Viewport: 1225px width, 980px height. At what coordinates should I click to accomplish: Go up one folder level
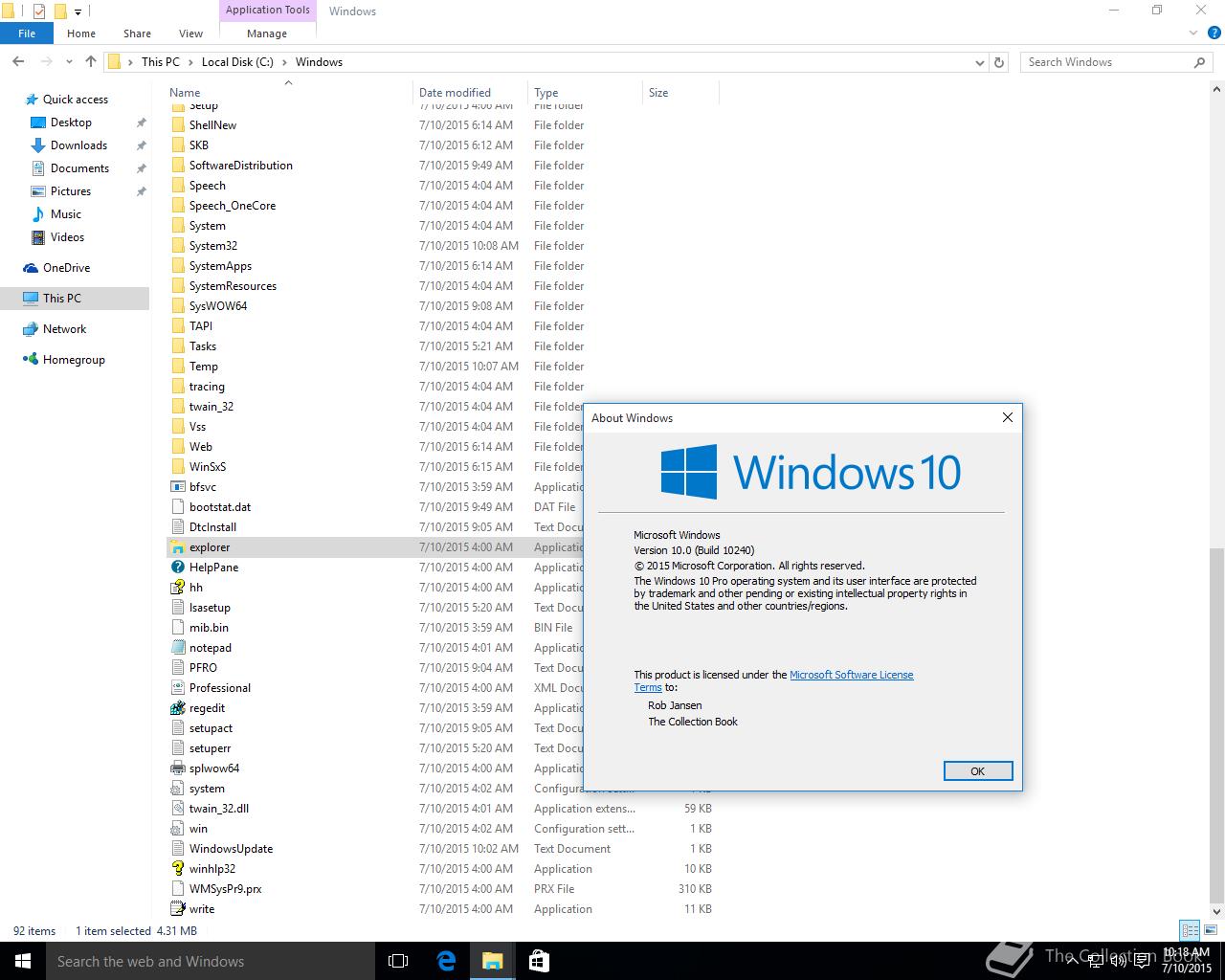click(91, 61)
